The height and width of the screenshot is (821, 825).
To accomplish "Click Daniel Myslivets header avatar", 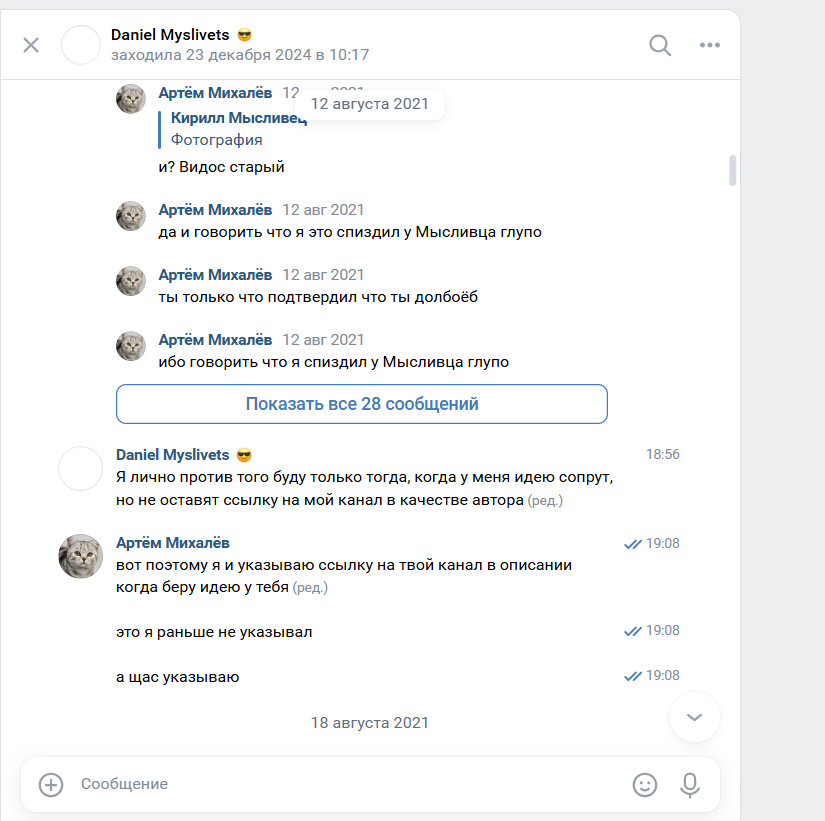I will point(82,46).
